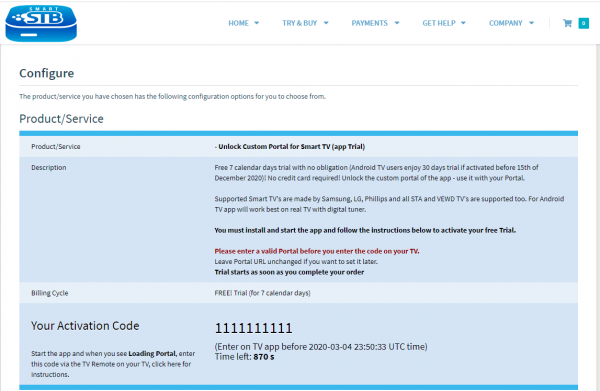This screenshot has width=600, height=391.
Task: Click the Configure page heading
Action: (47, 73)
